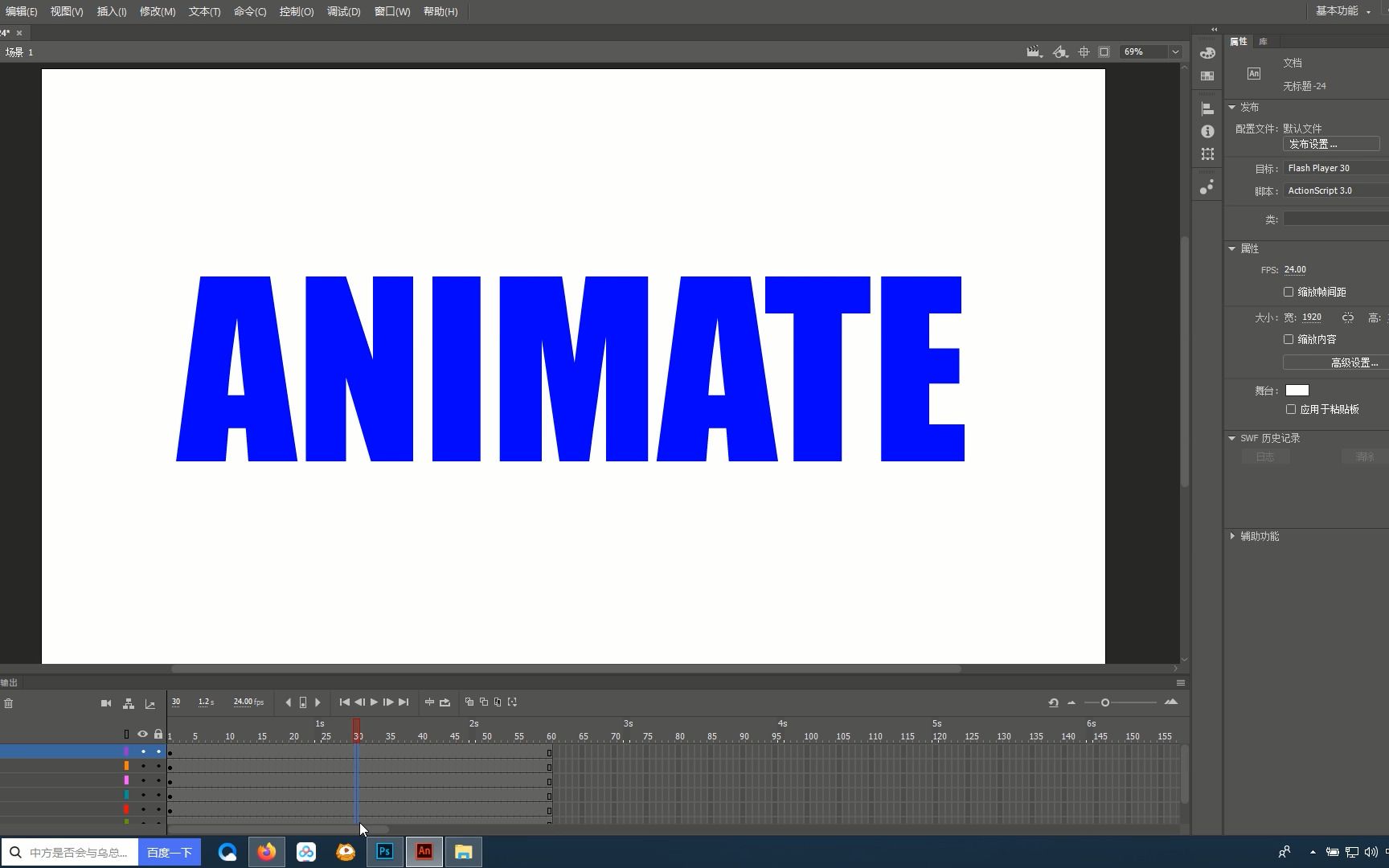Enable the 缩放帧间距 checkbox

1289,292
